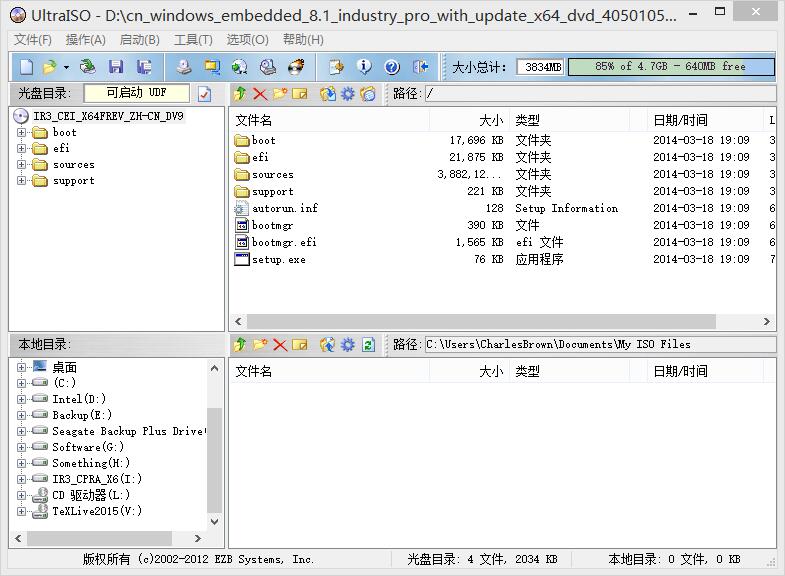
Task: Open an ISO file via the folder toolbar icon
Action: [x=49, y=67]
